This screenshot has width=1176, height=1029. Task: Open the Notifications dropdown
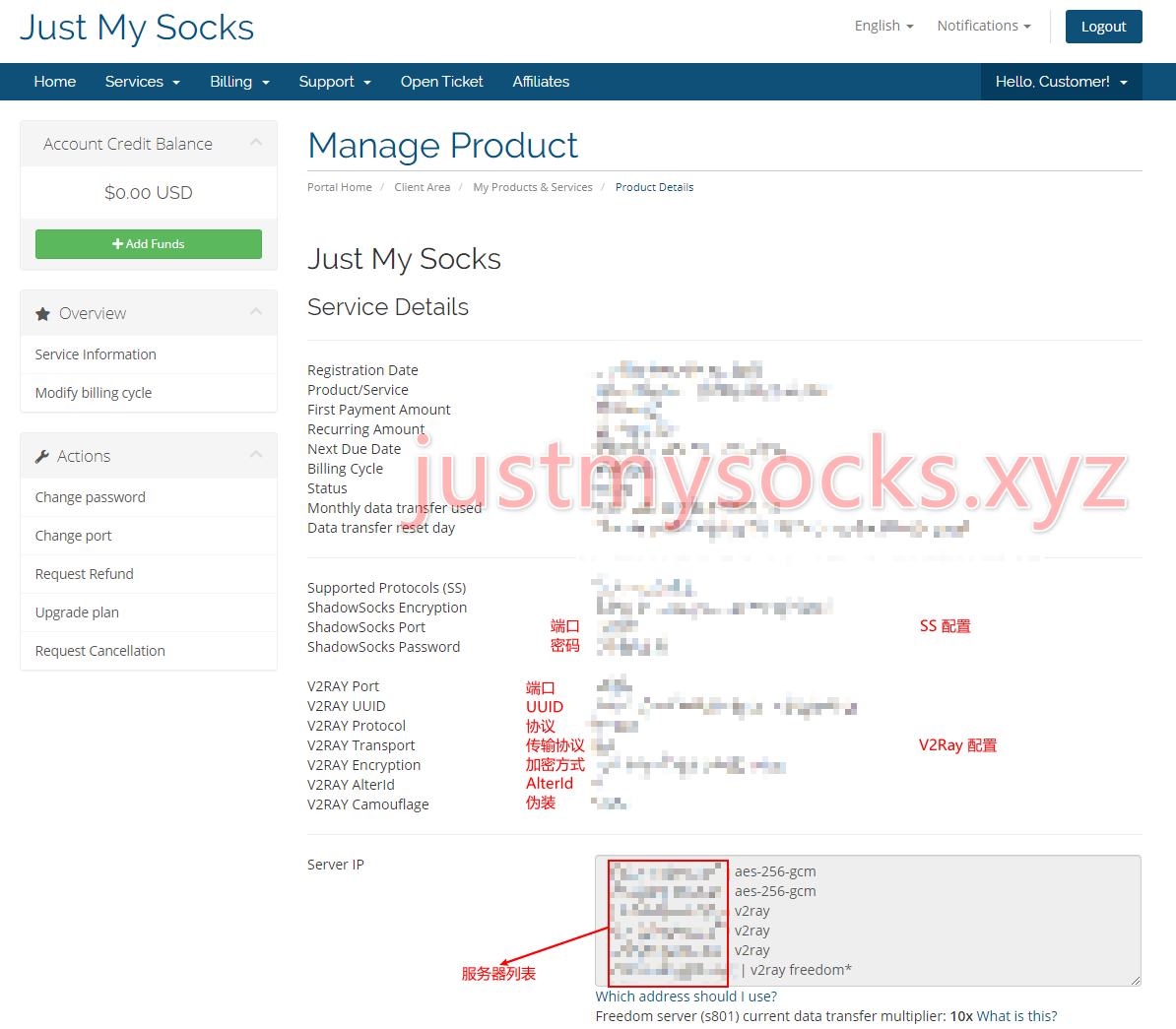pyautogui.click(x=983, y=26)
